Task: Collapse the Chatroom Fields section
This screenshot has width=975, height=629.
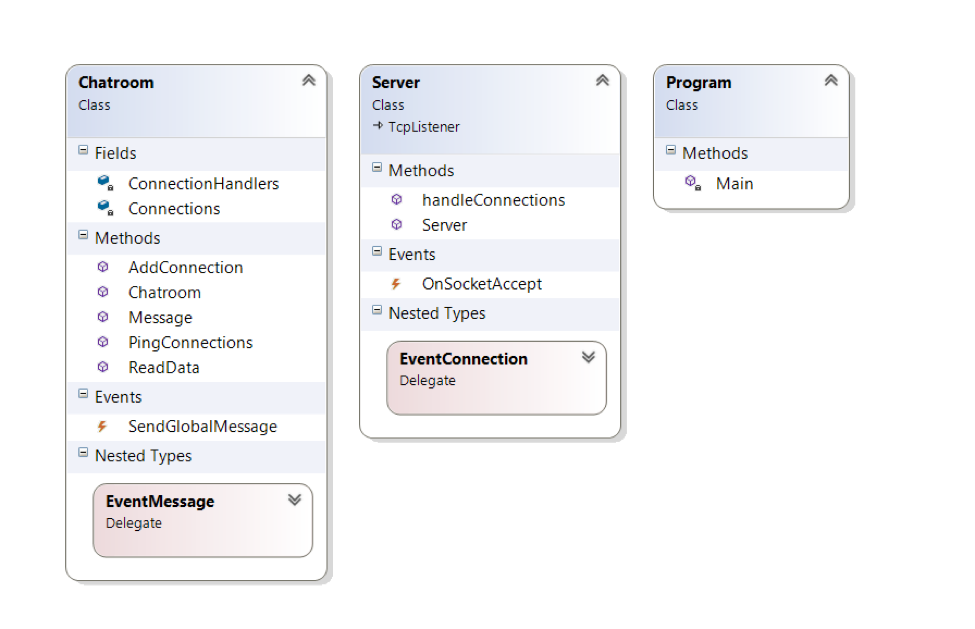Action: click(x=83, y=152)
